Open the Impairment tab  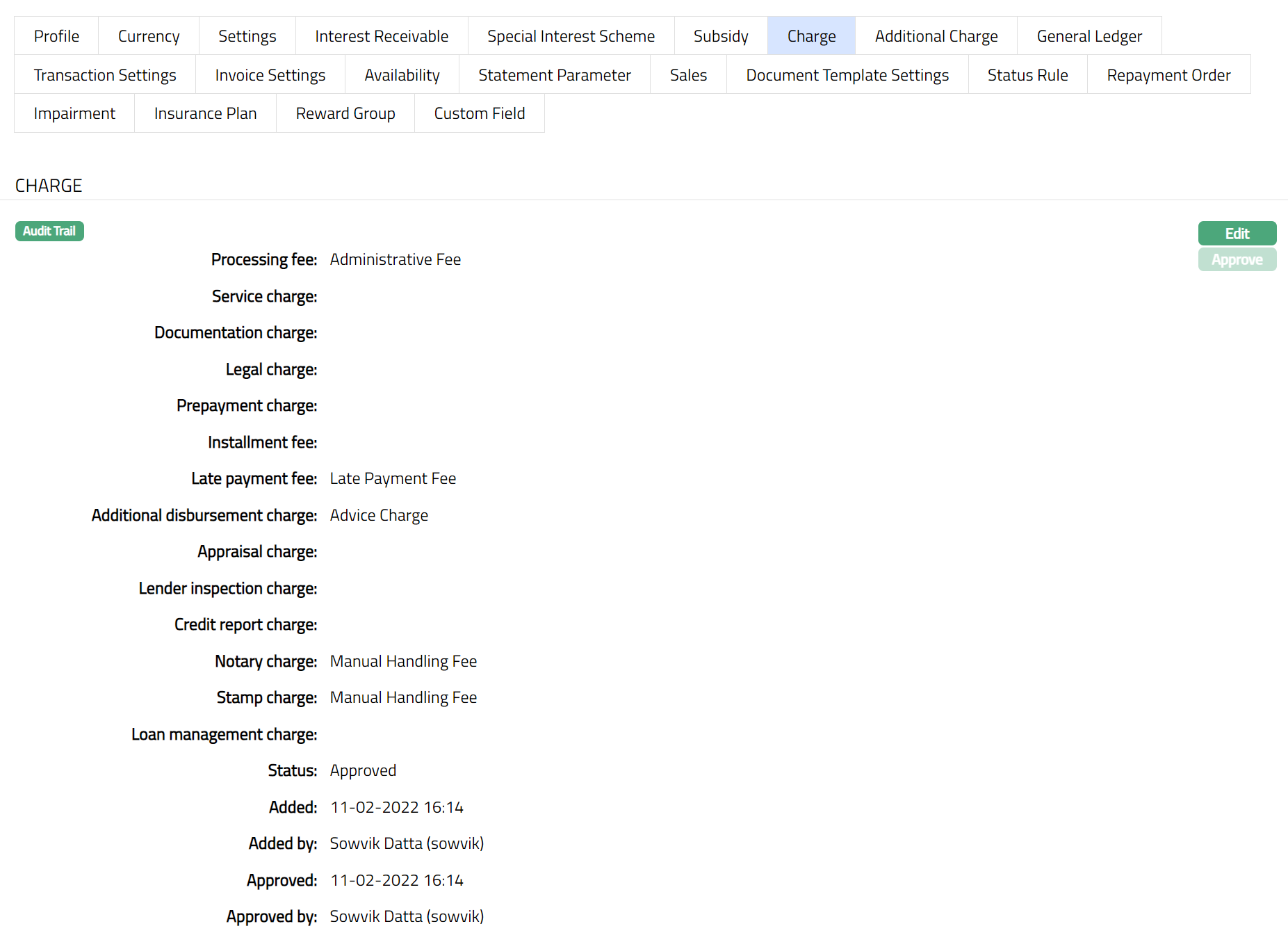[74, 113]
